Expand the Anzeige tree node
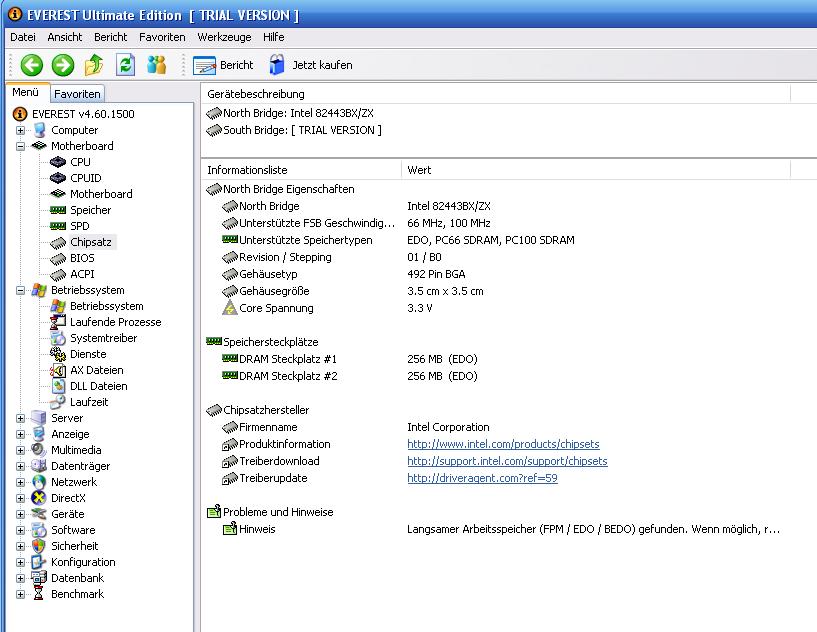The width and height of the screenshot is (817, 632). click(x=20, y=435)
